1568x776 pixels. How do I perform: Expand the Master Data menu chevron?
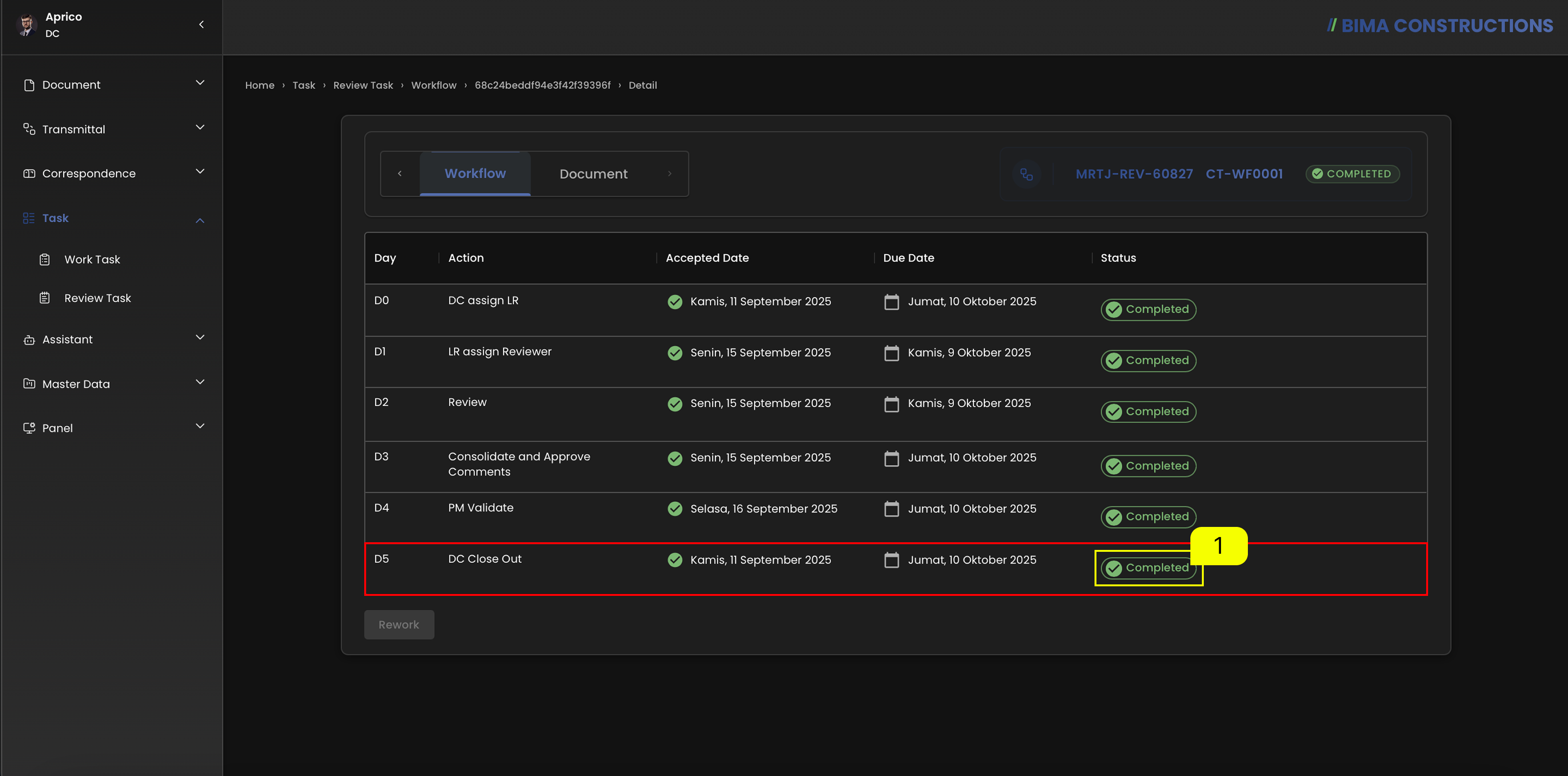pos(200,382)
